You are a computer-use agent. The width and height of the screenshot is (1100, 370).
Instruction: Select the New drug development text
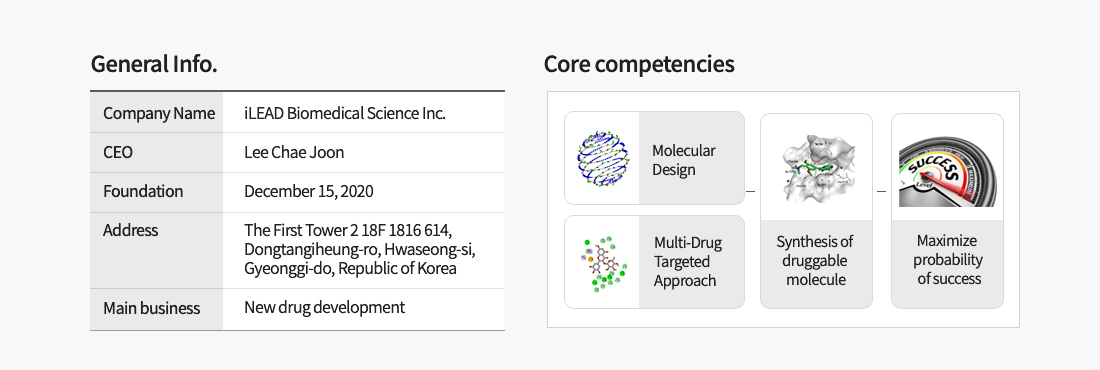(x=324, y=308)
